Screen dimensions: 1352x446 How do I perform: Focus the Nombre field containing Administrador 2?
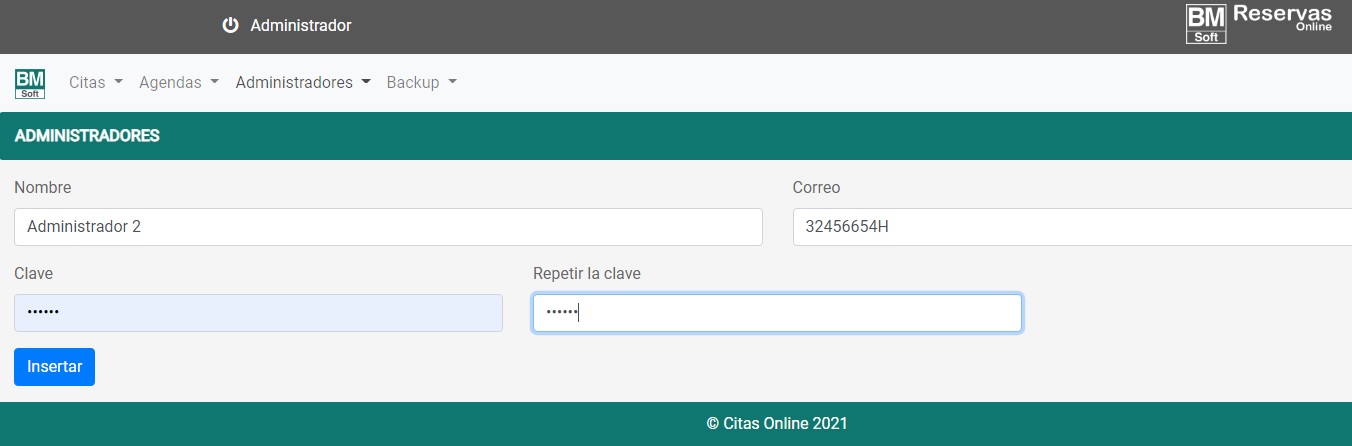pos(388,227)
